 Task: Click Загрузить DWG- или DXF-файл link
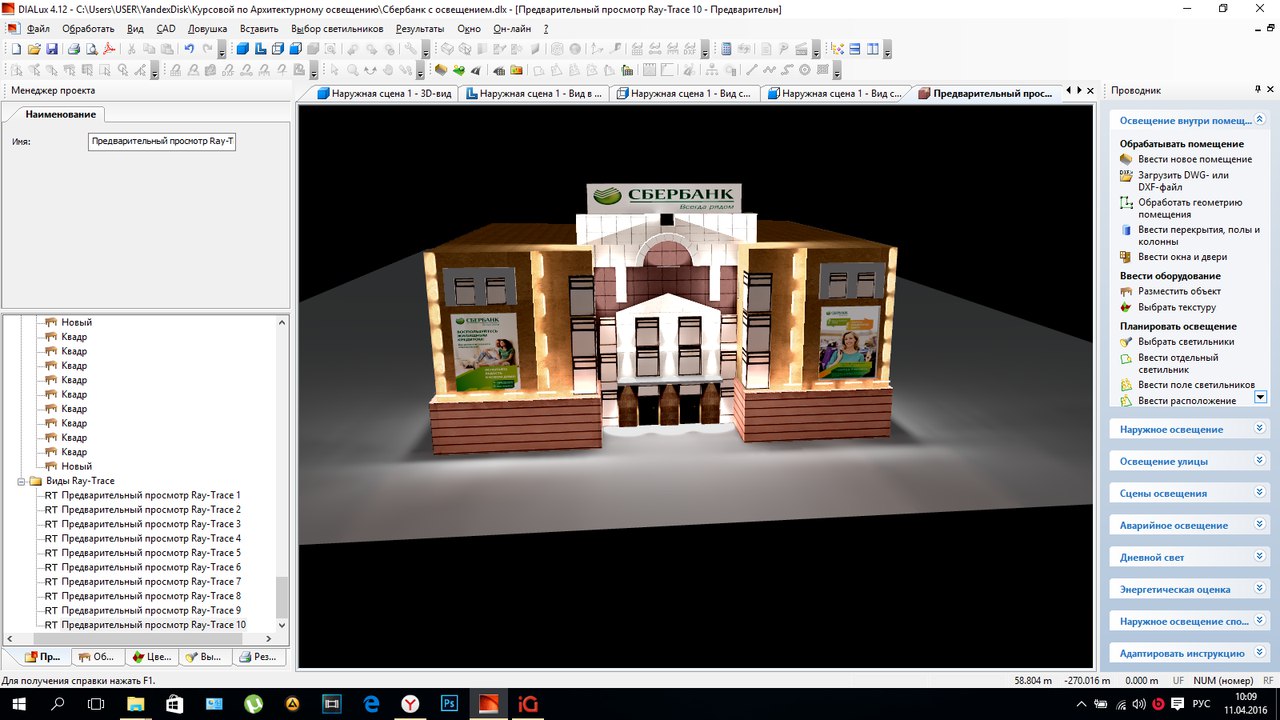coord(1183,181)
